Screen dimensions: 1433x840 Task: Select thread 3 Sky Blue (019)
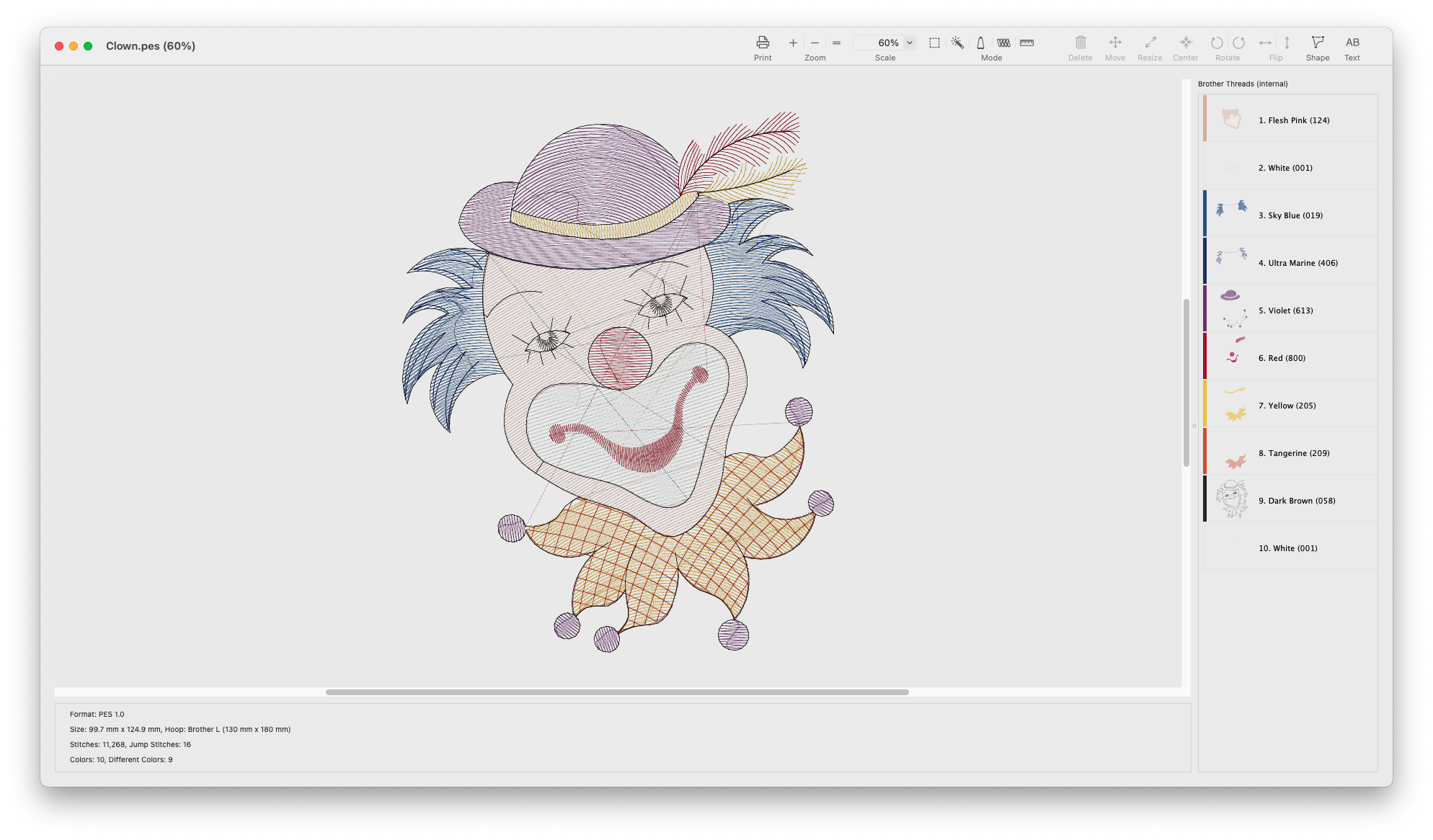[x=1290, y=215]
